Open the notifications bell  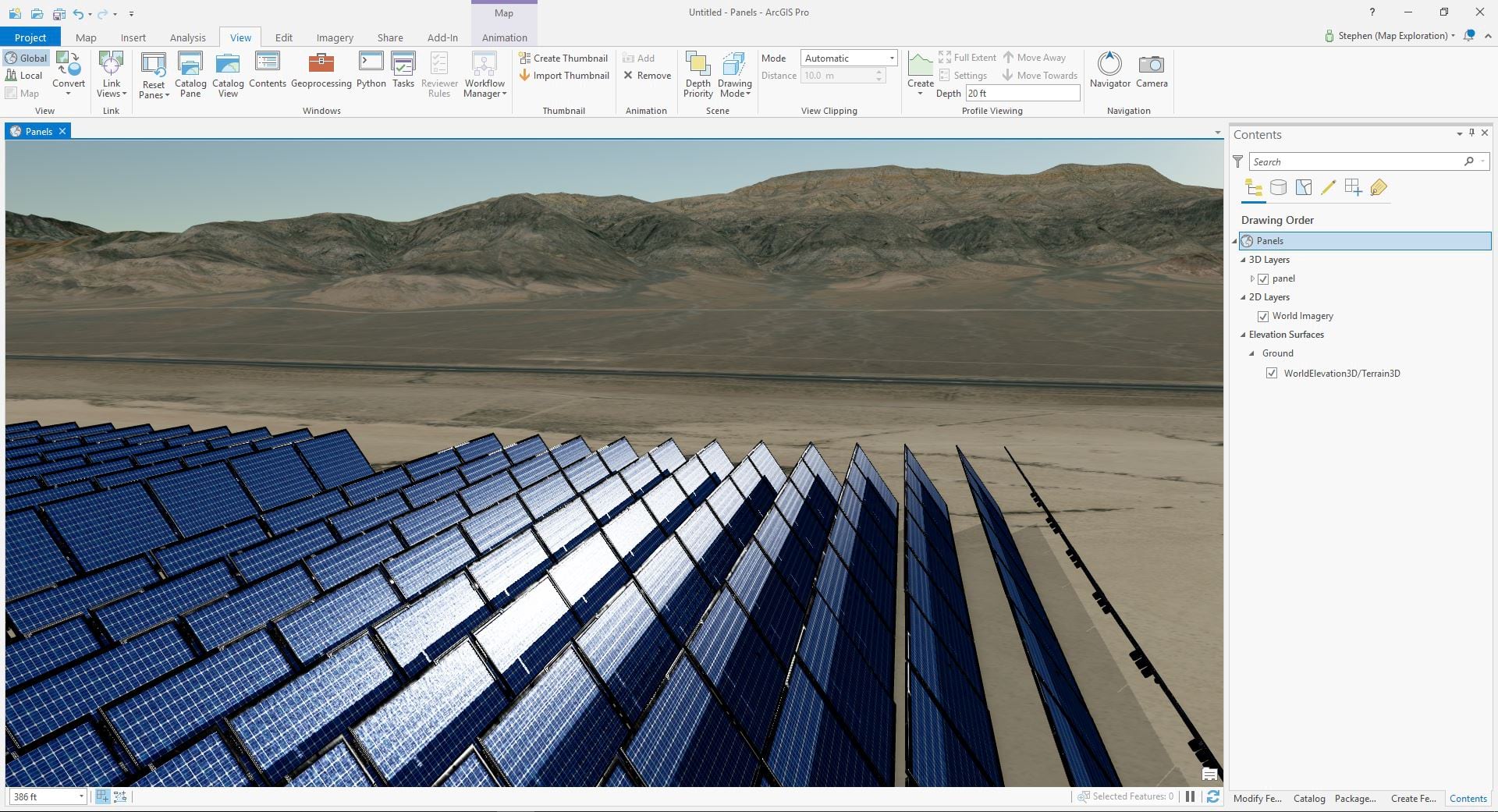click(x=1470, y=36)
